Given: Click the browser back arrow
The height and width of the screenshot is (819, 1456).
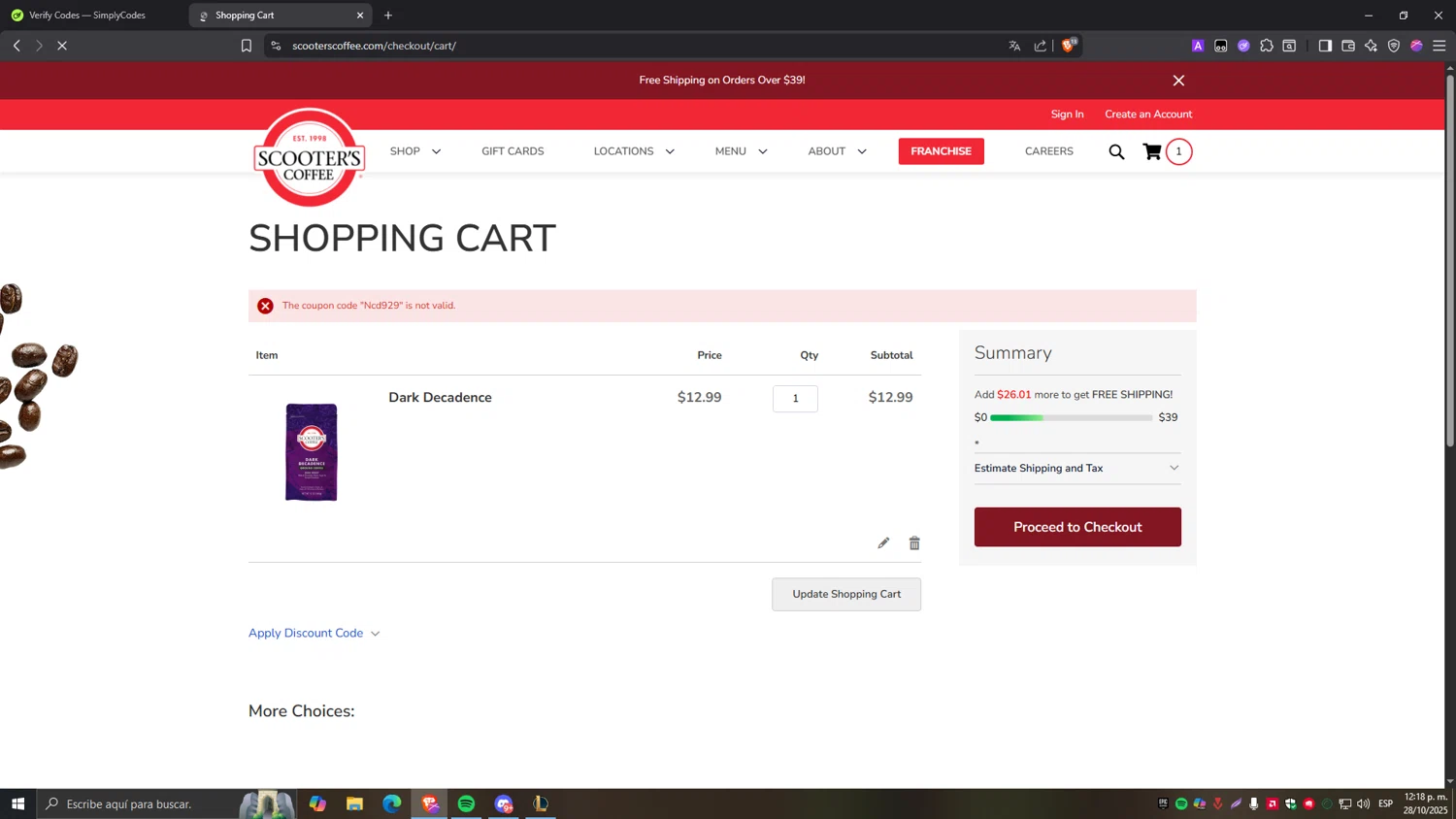Looking at the screenshot, I should [17, 46].
